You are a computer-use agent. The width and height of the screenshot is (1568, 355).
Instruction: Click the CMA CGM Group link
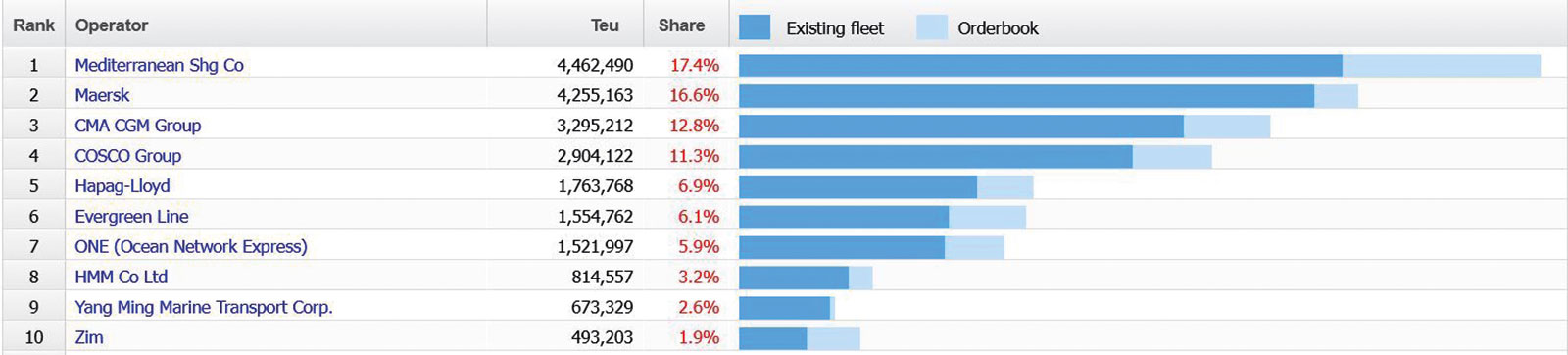click(x=137, y=126)
